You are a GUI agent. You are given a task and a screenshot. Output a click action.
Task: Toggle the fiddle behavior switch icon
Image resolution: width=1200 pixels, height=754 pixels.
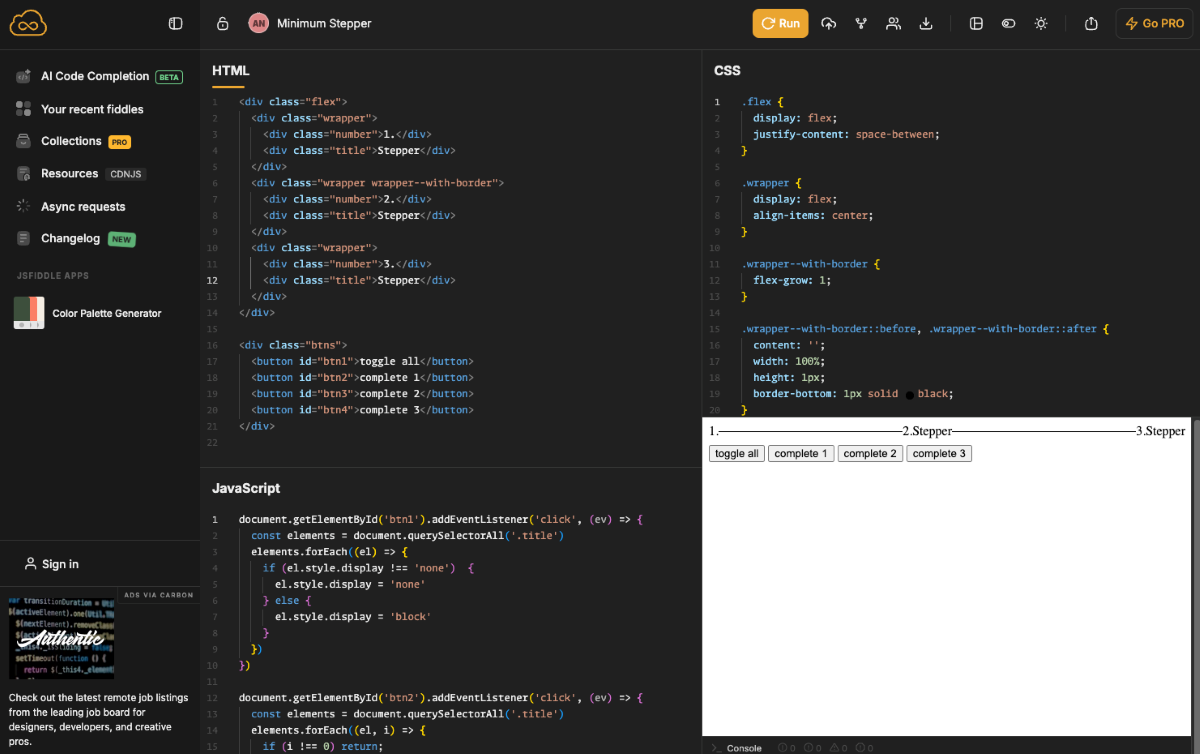click(x=1008, y=23)
